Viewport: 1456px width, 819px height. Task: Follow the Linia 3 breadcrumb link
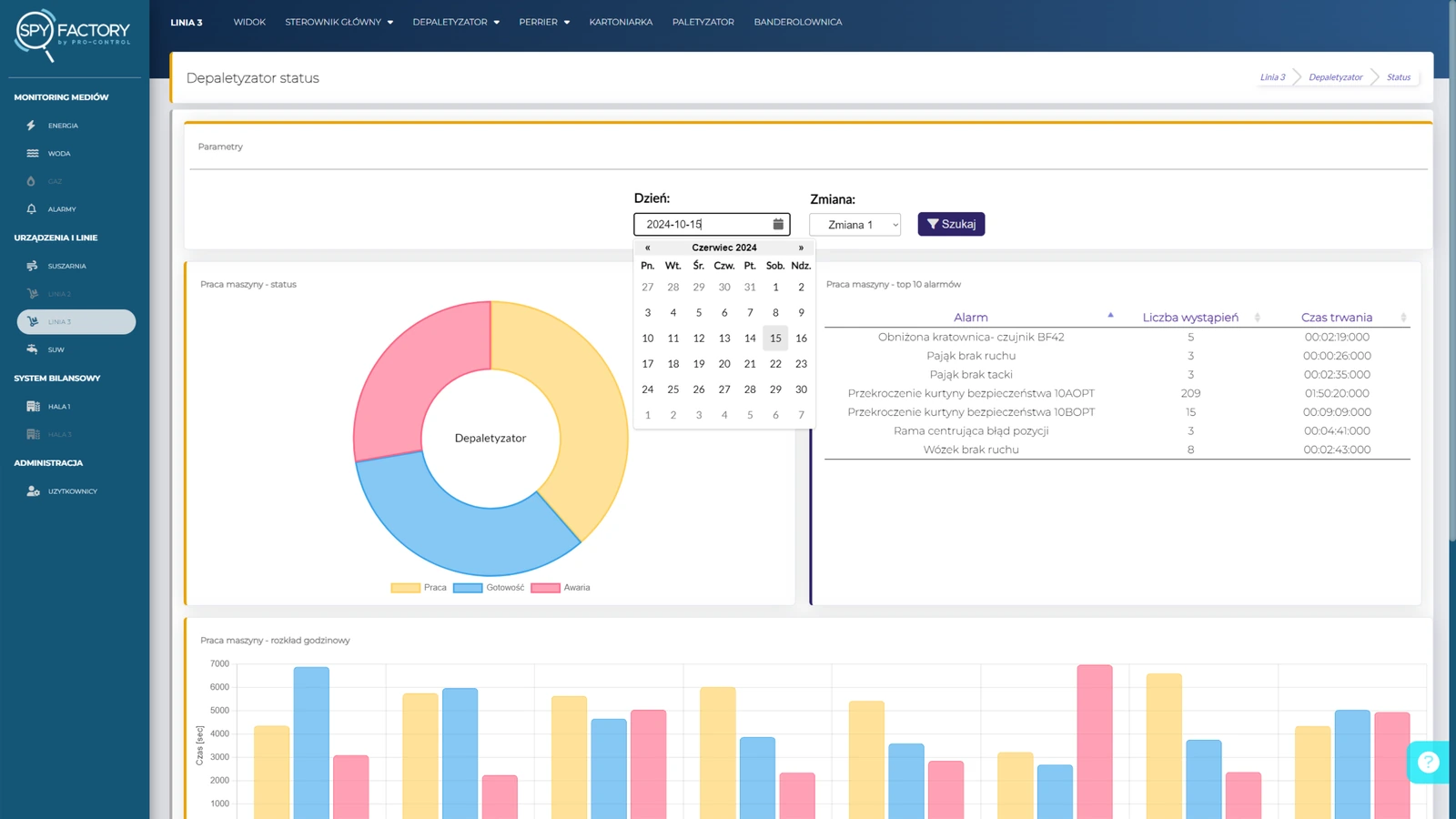(1272, 77)
